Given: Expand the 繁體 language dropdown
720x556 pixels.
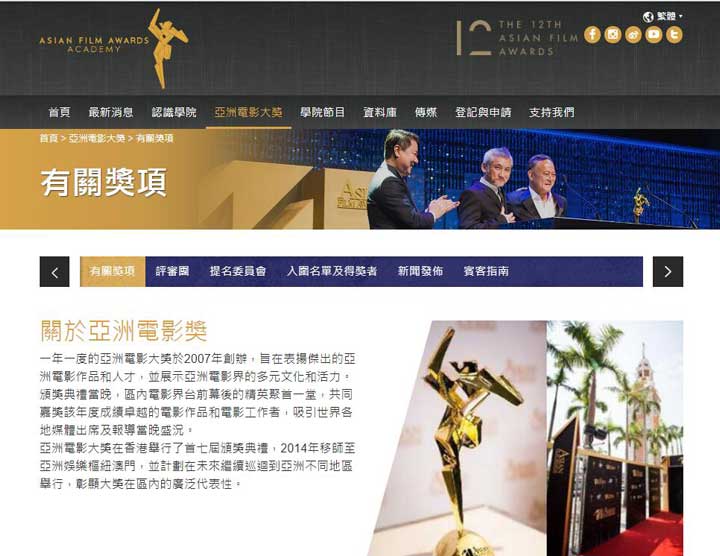Looking at the screenshot, I should [x=669, y=17].
